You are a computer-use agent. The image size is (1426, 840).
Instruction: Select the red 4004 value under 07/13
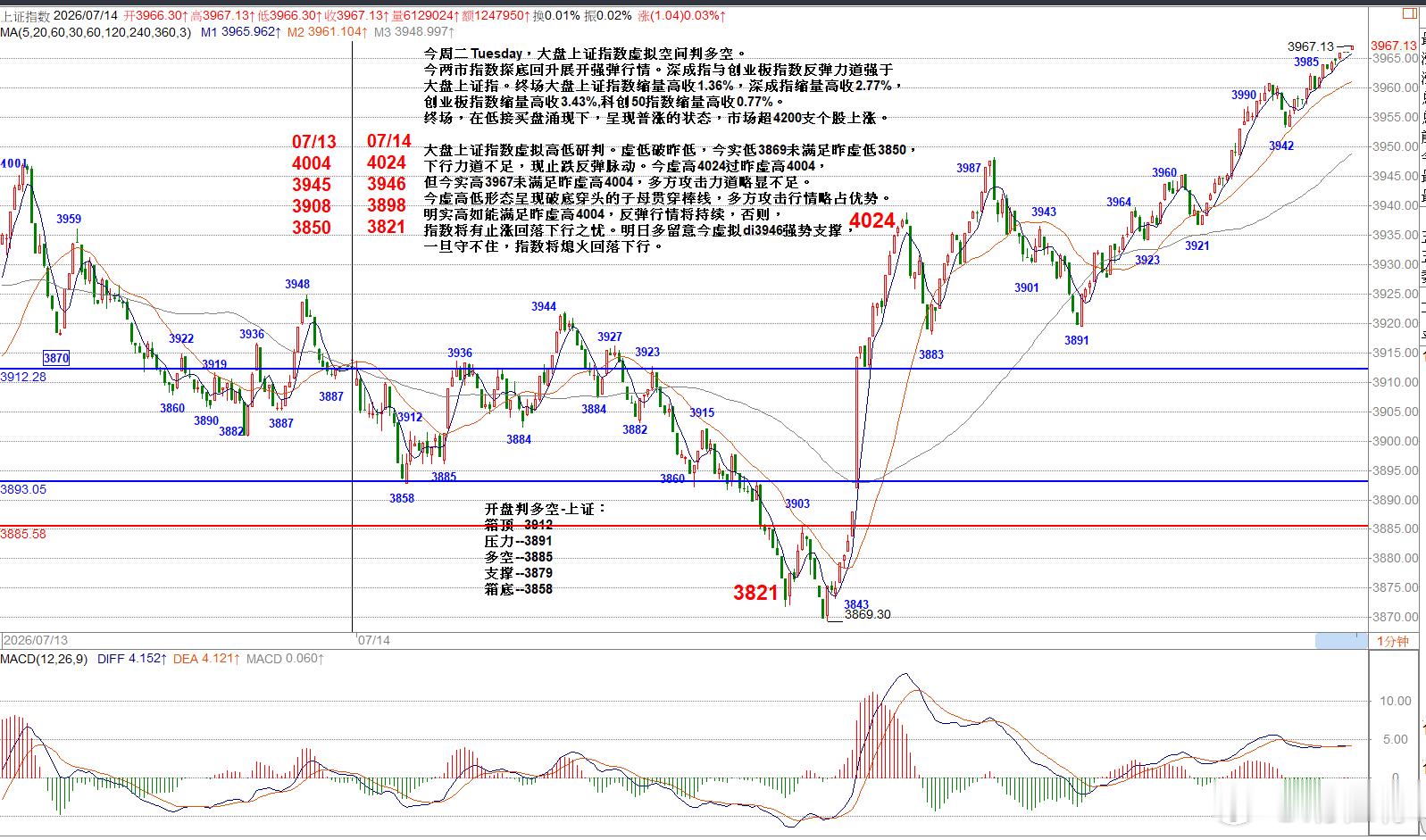tap(312, 163)
